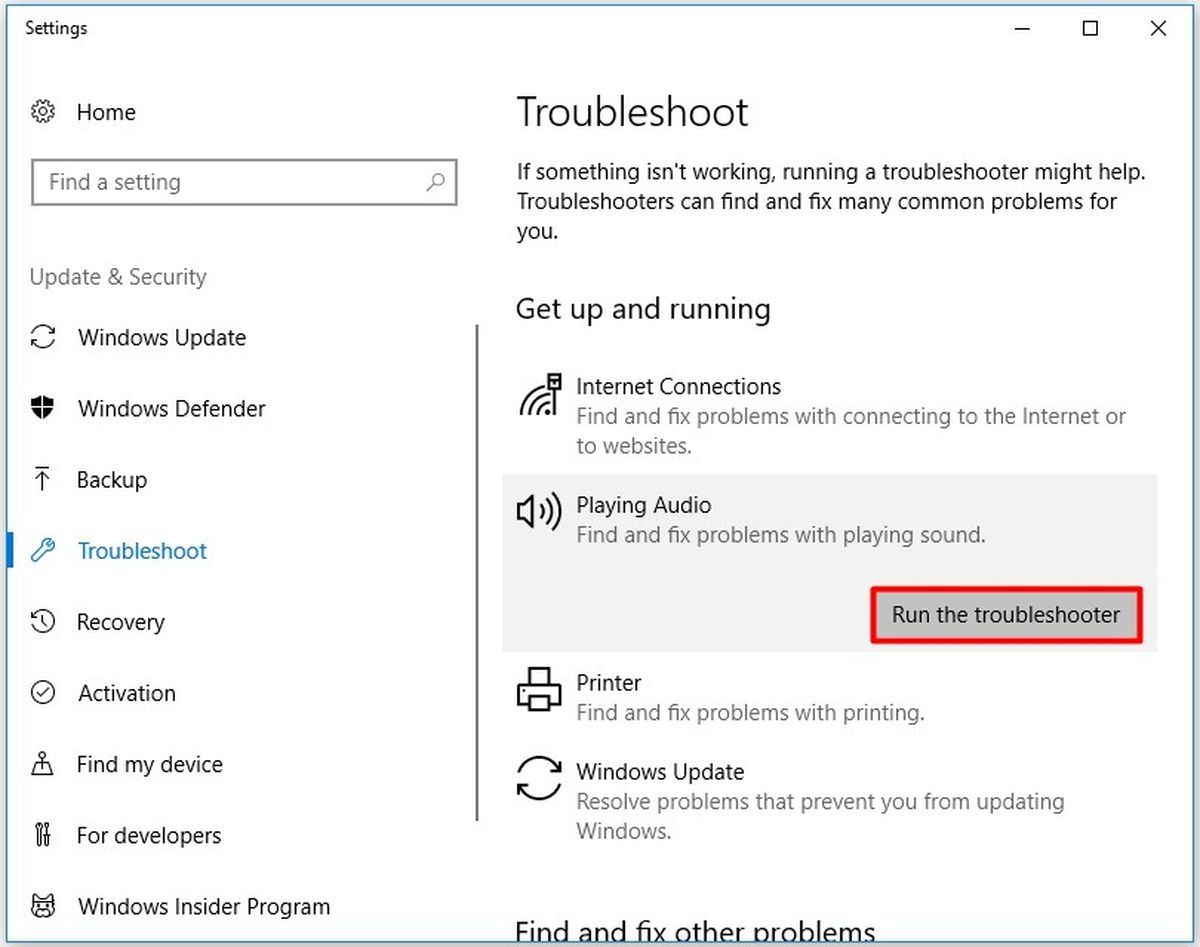Image resolution: width=1200 pixels, height=947 pixels.
Task: Click the Windows Update sync icon in sidebar
Action: 43,337
